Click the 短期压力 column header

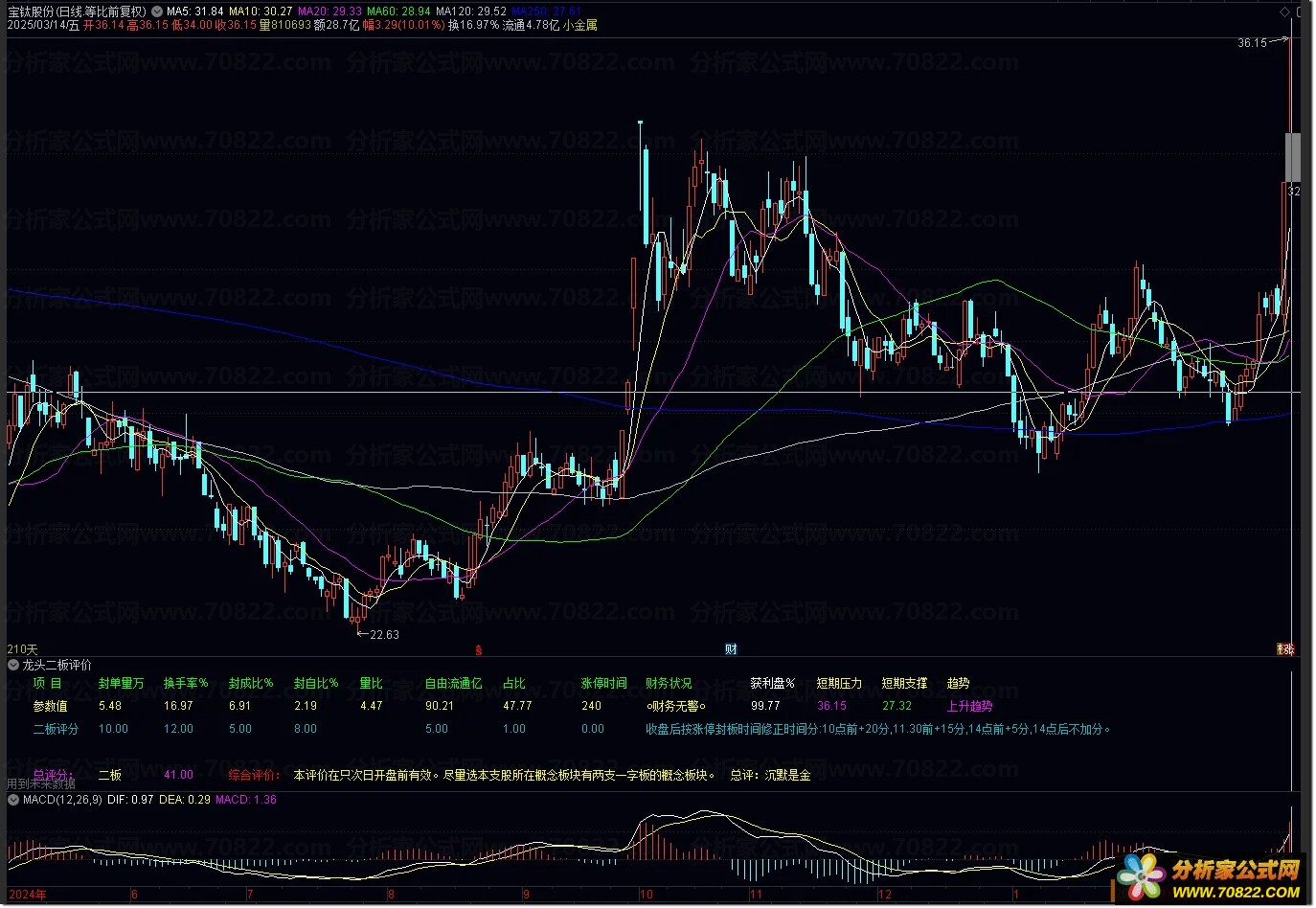[x=839, y=684]
